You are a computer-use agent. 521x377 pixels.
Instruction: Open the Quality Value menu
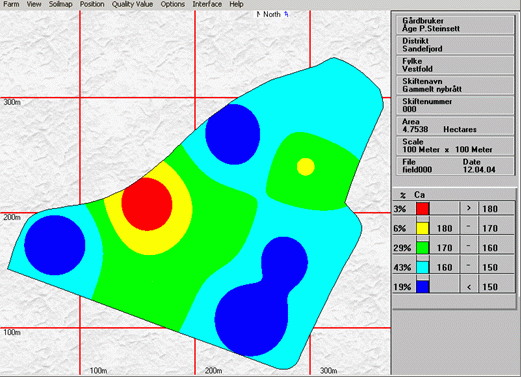(x=132, y=4)
